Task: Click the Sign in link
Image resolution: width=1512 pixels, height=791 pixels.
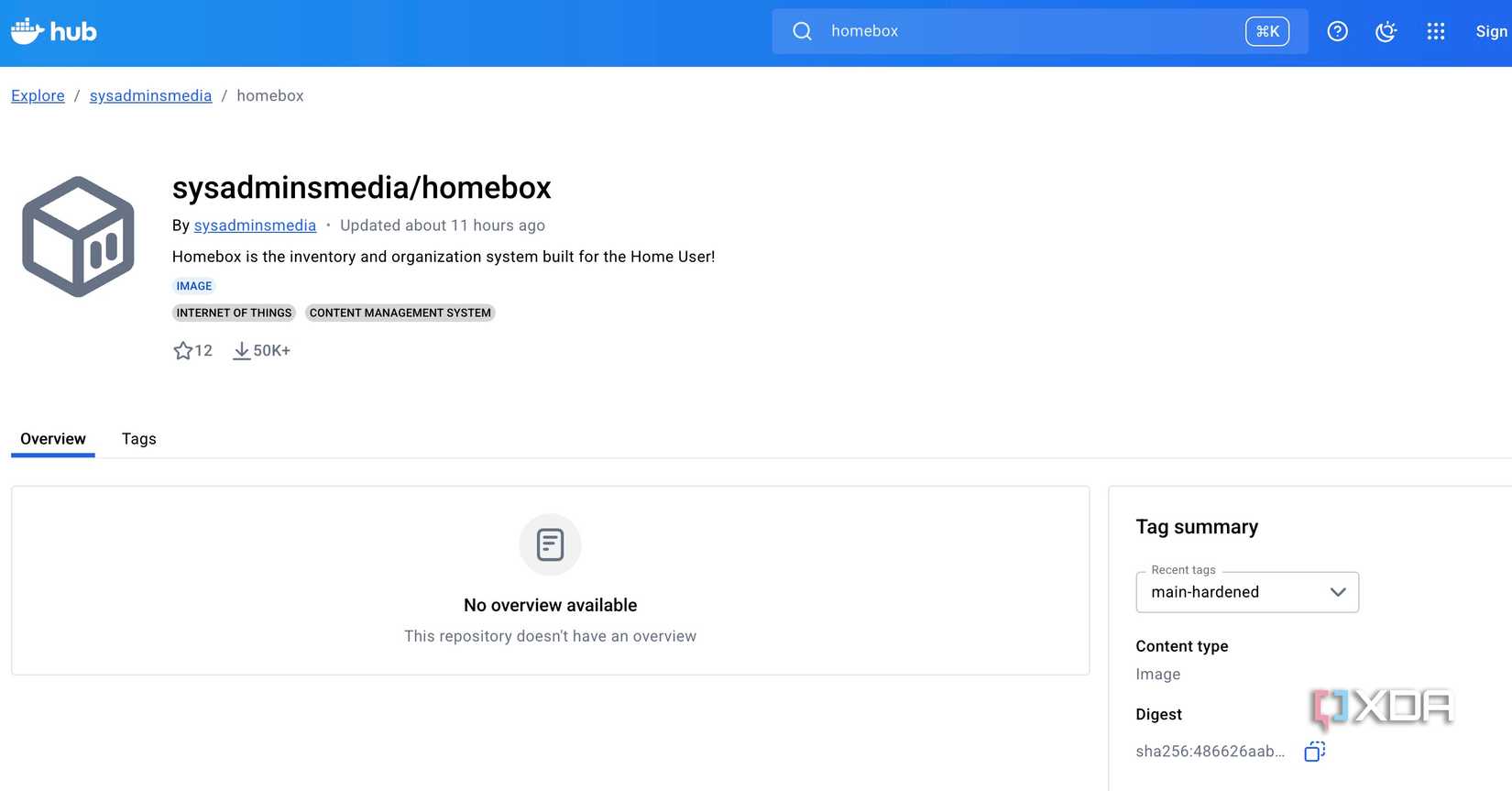Action: (x=1492, y=31)
